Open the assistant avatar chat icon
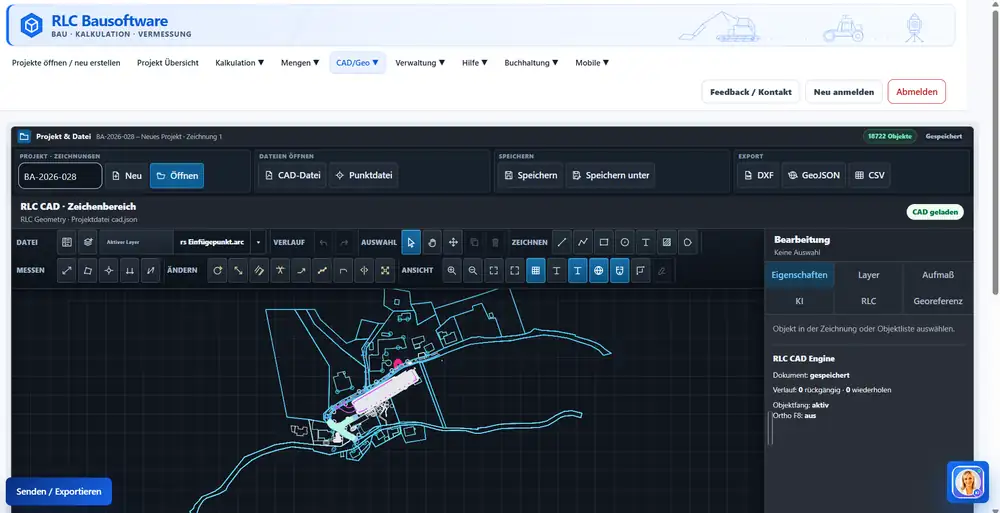Viewport: 1000px width, 513px height. tap(967, 482)
